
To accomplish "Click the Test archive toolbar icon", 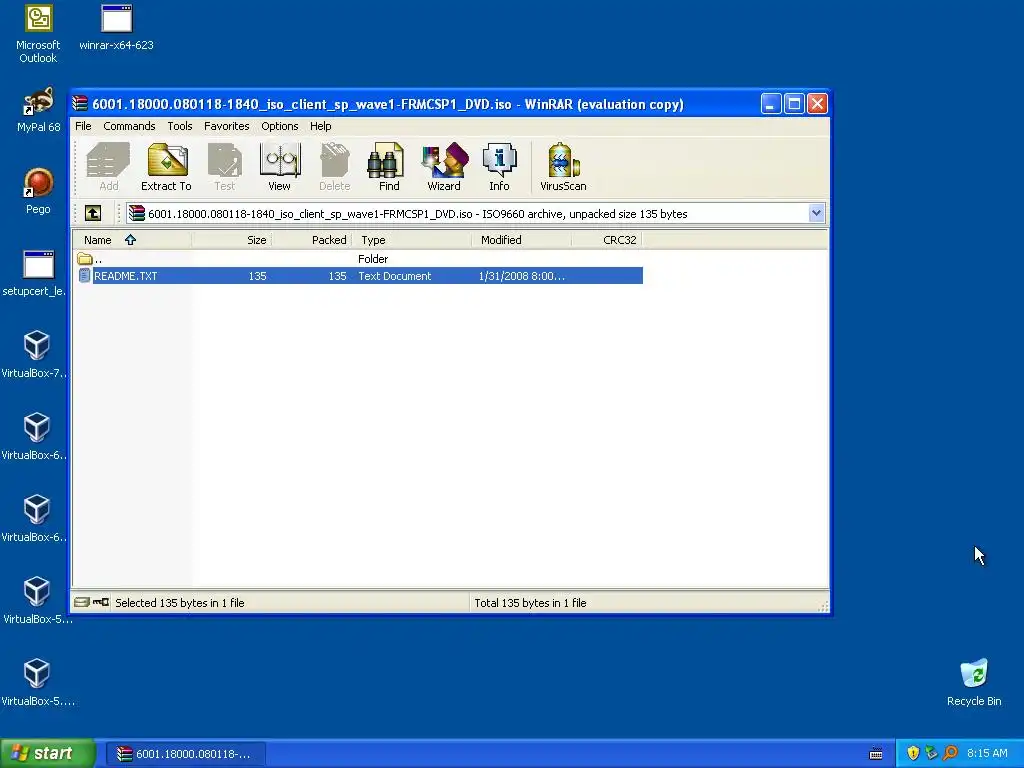I will 225,167.
